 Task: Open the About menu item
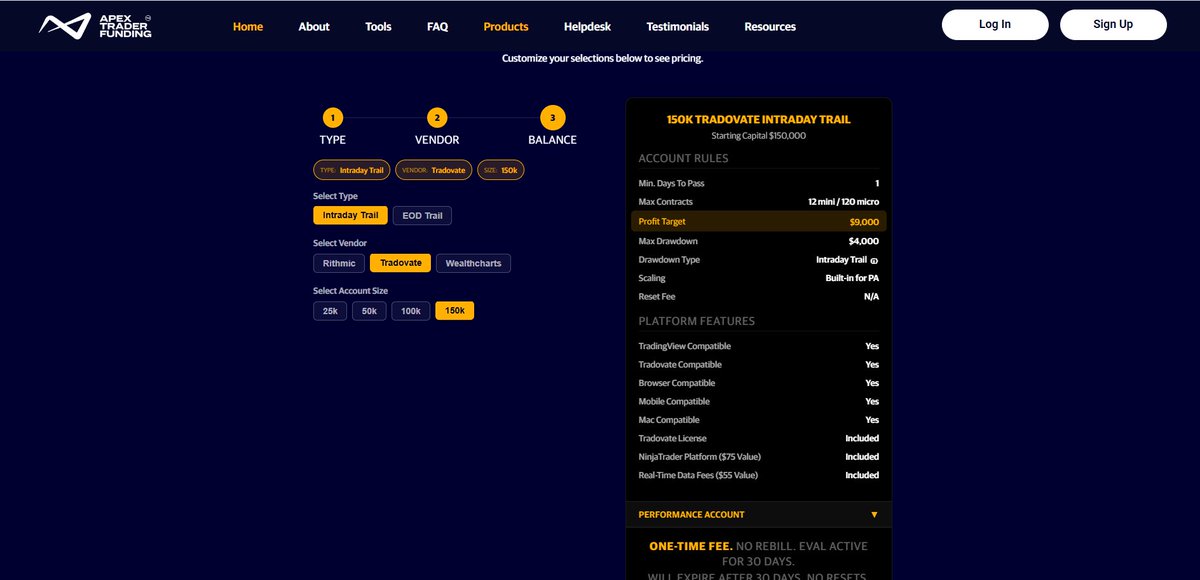[314, 26]
